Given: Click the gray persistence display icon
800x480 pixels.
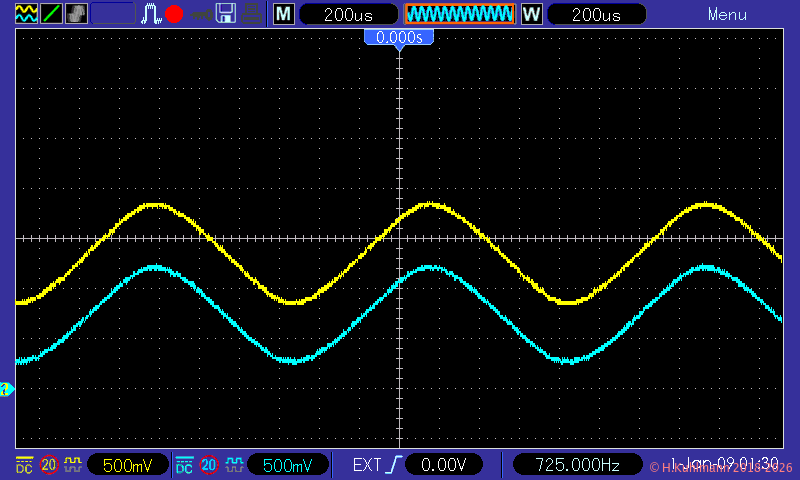Looking at the screenshot, I should click(x=76, y=14).
